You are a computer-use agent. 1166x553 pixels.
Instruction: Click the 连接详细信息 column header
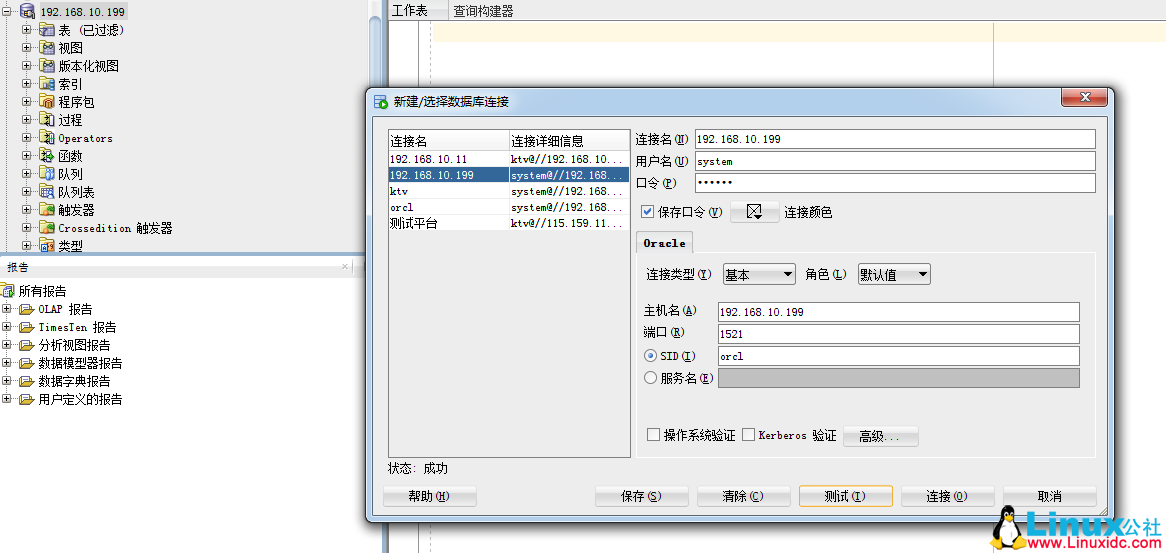coord(570,141)
